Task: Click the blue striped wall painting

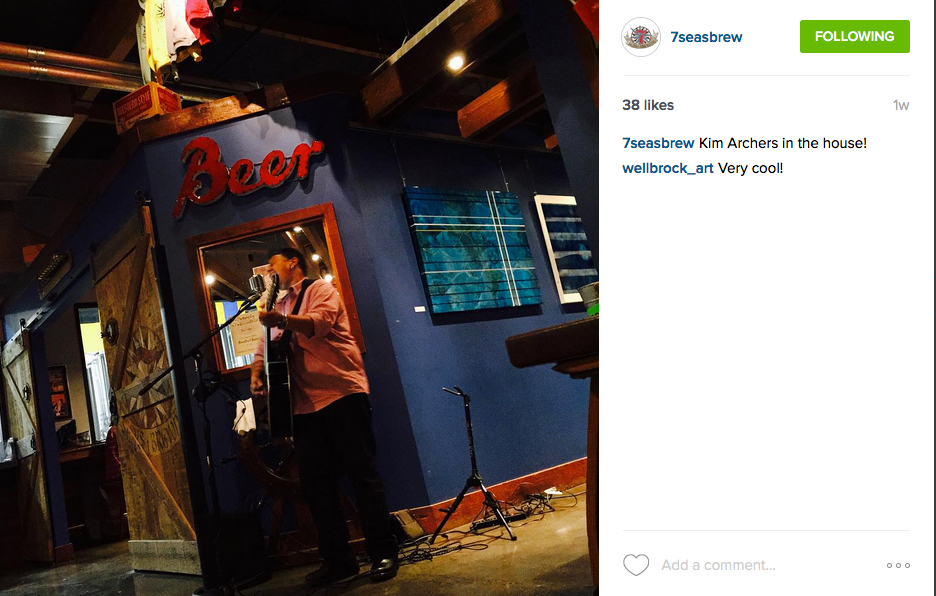Action: click(472, 250)
